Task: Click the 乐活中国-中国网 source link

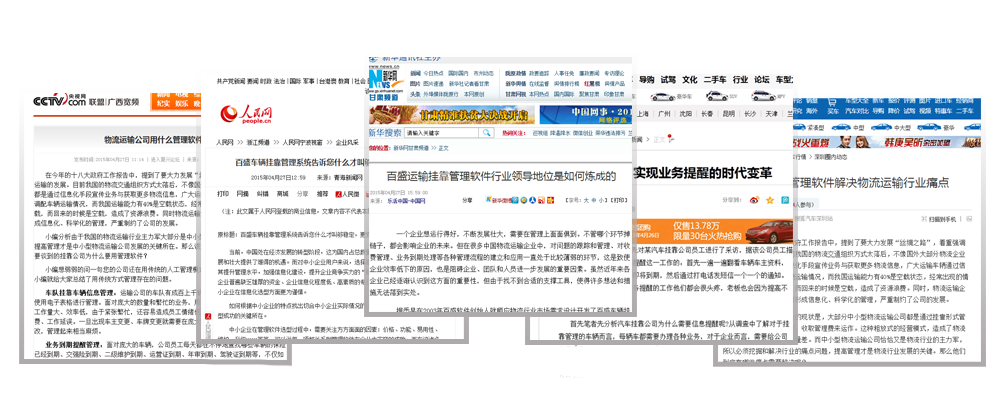Action: [x=406, y=200]
